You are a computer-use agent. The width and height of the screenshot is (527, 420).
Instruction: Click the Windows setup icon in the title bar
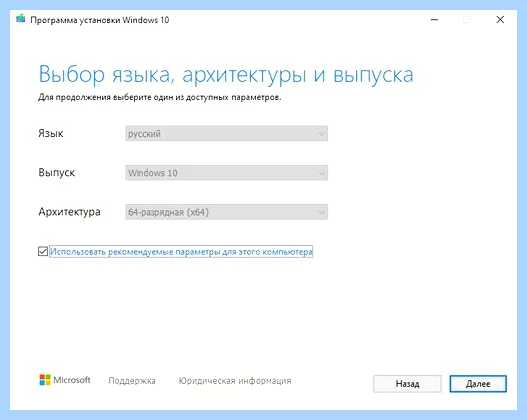(x=21, y=19)
